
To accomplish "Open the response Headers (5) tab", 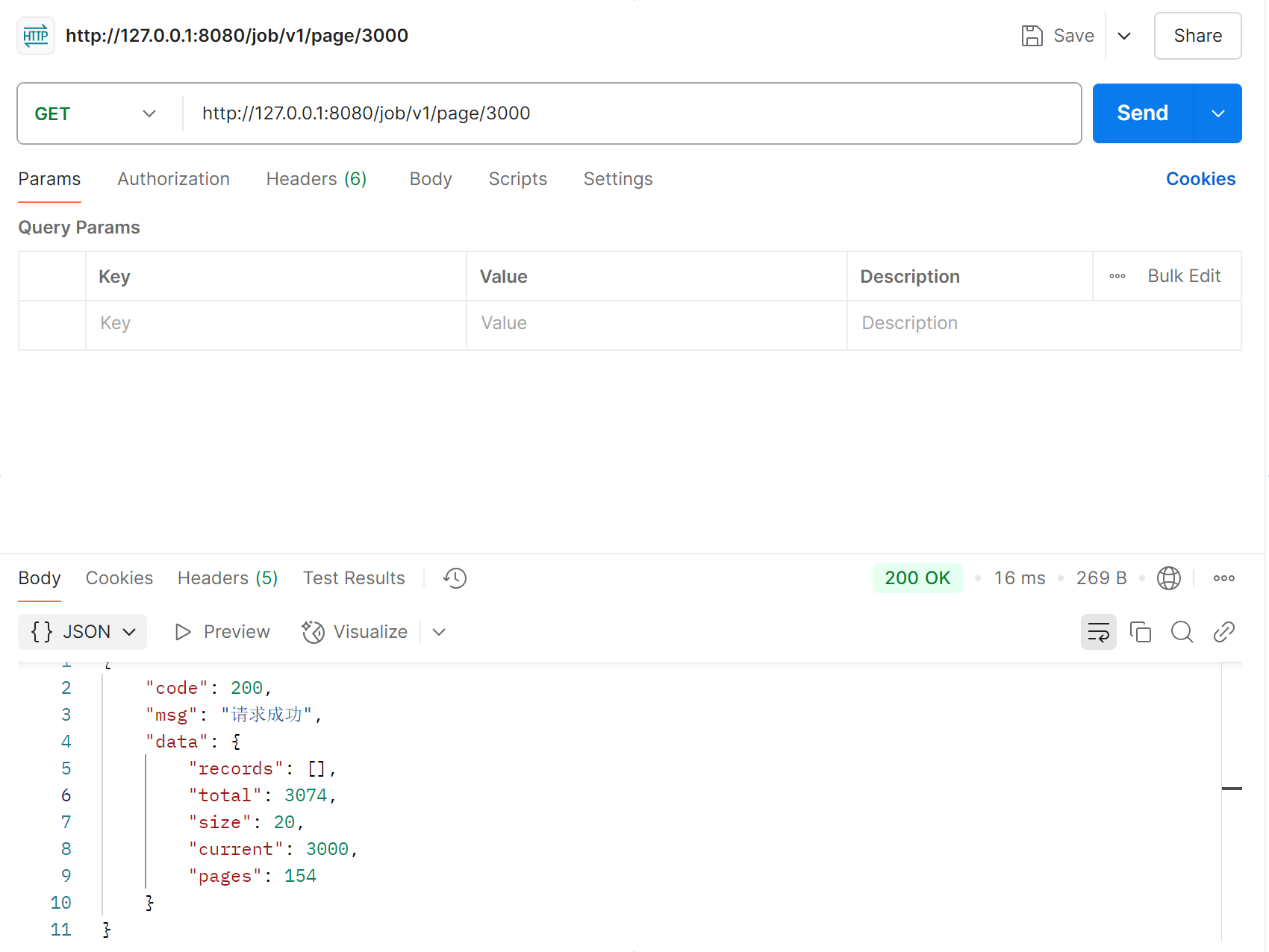I will [228, 578].
